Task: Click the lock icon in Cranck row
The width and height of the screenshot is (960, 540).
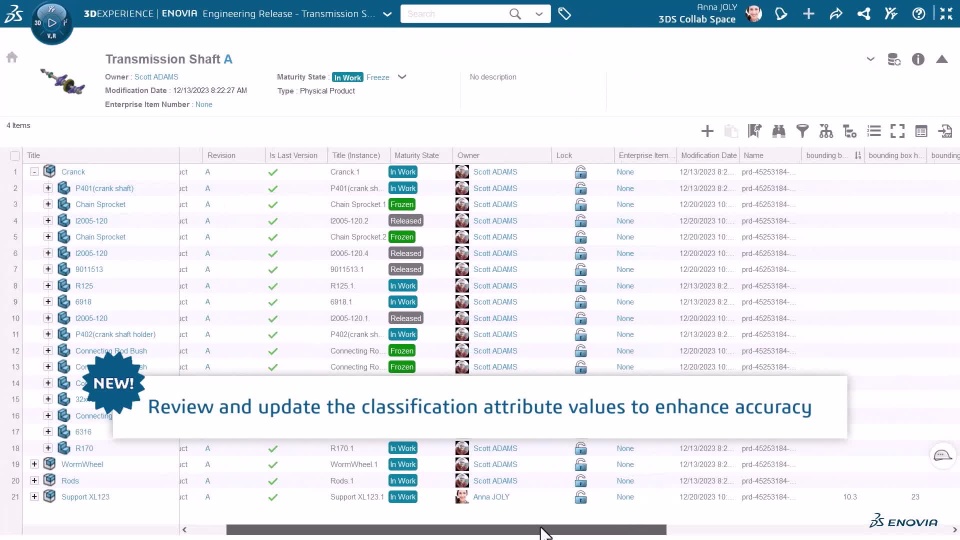Action: click(580, 172)
